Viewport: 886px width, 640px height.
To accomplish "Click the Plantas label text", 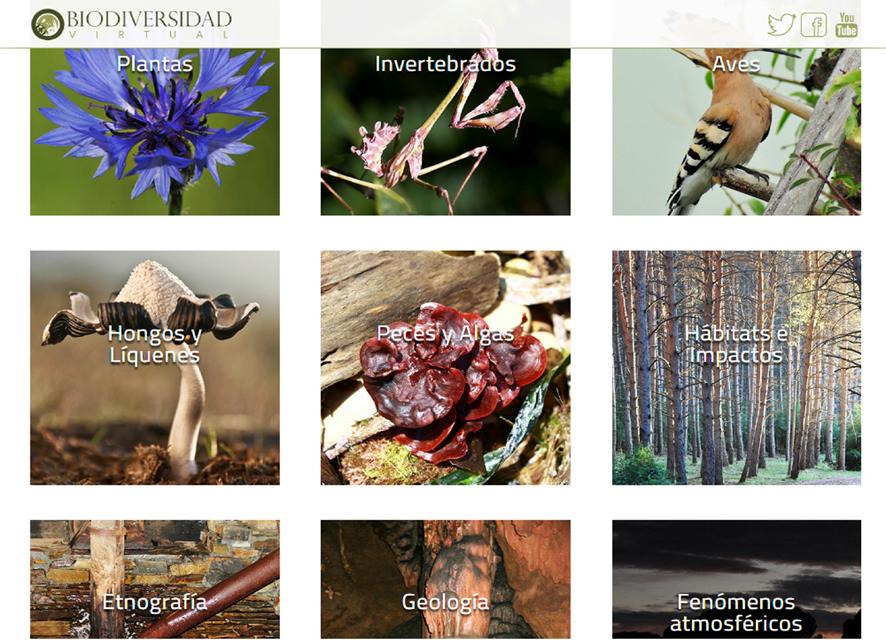I will tap(155, 64).
